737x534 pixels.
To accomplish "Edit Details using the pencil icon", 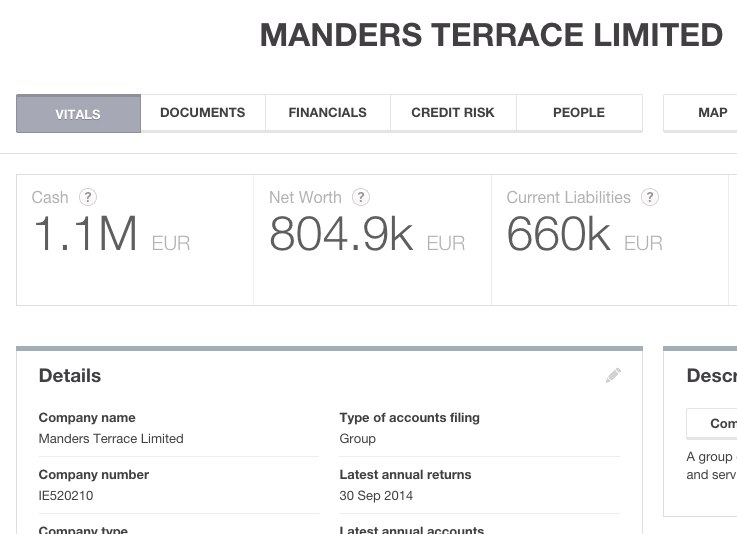I will (613, 375).
